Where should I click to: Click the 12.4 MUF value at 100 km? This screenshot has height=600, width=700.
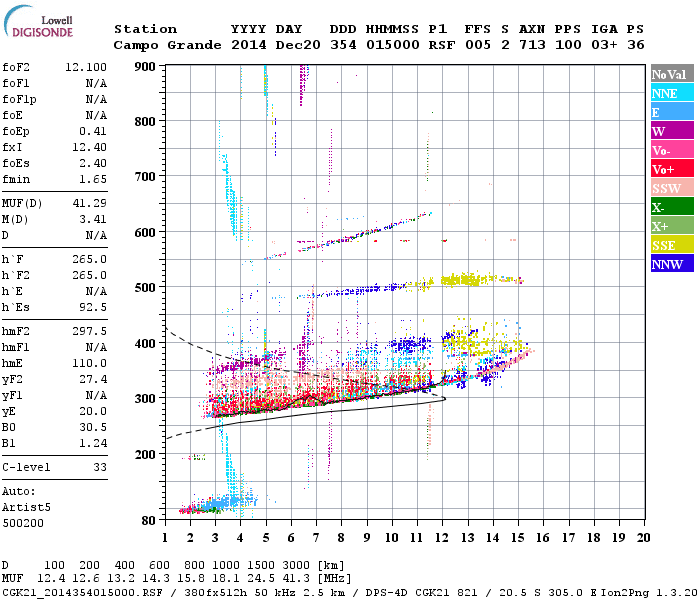[51, 579]
